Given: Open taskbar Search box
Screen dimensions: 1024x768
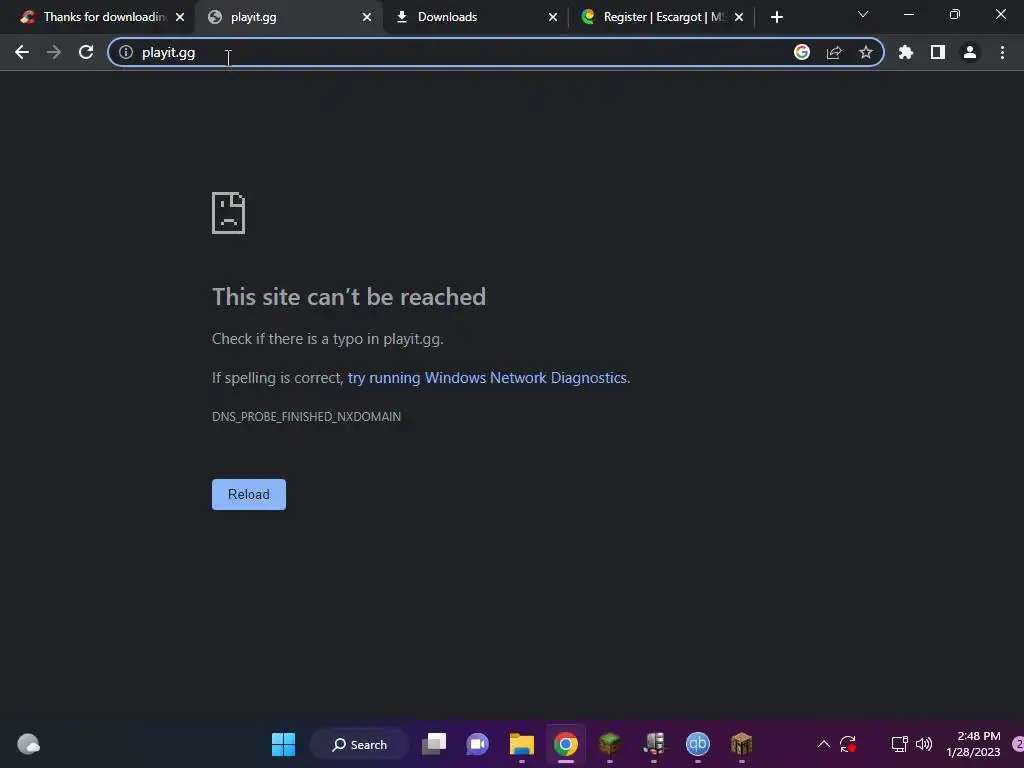Looking at the screenshot, I should (360, 744).
